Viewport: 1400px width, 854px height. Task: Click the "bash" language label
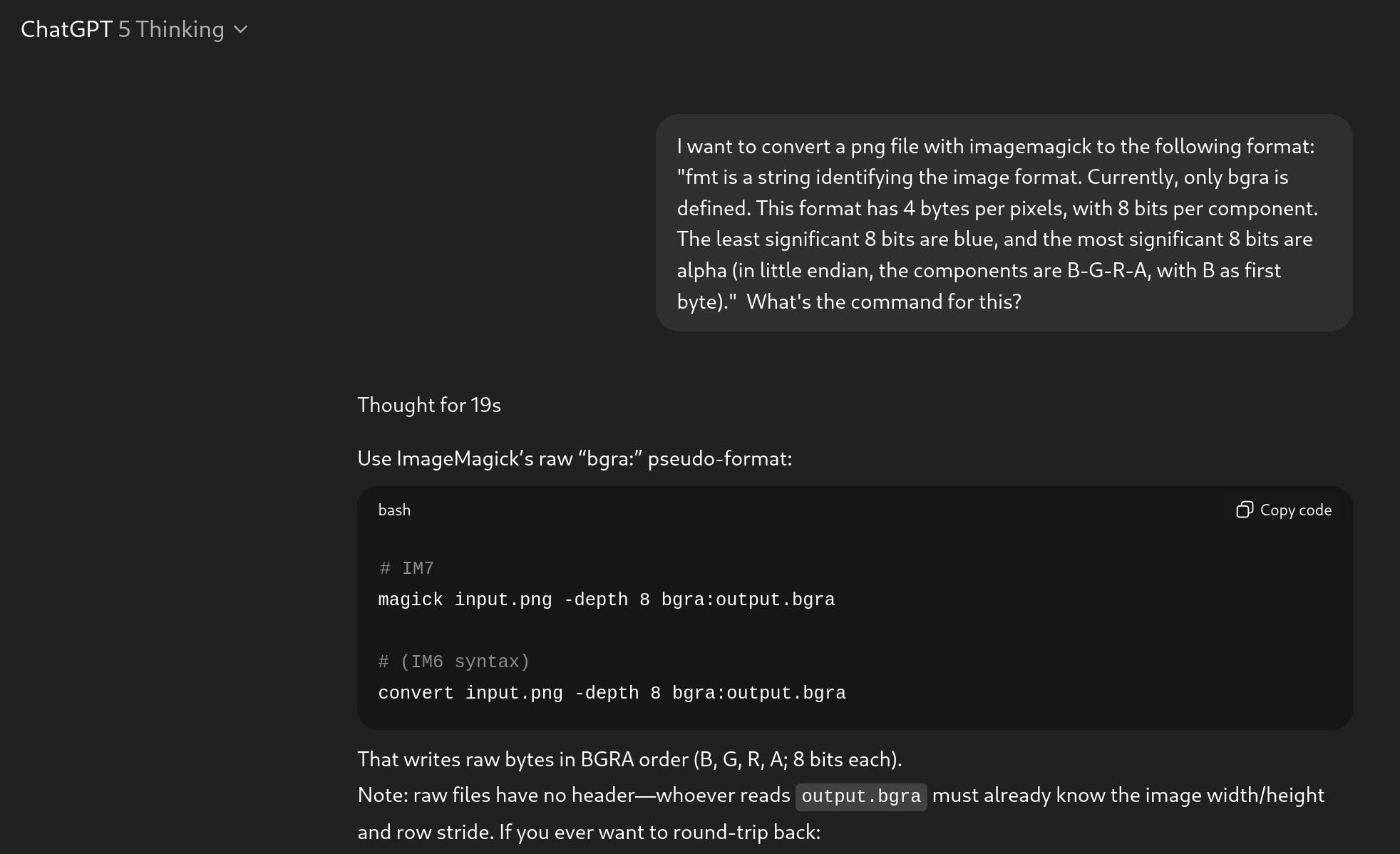(394, 510)
